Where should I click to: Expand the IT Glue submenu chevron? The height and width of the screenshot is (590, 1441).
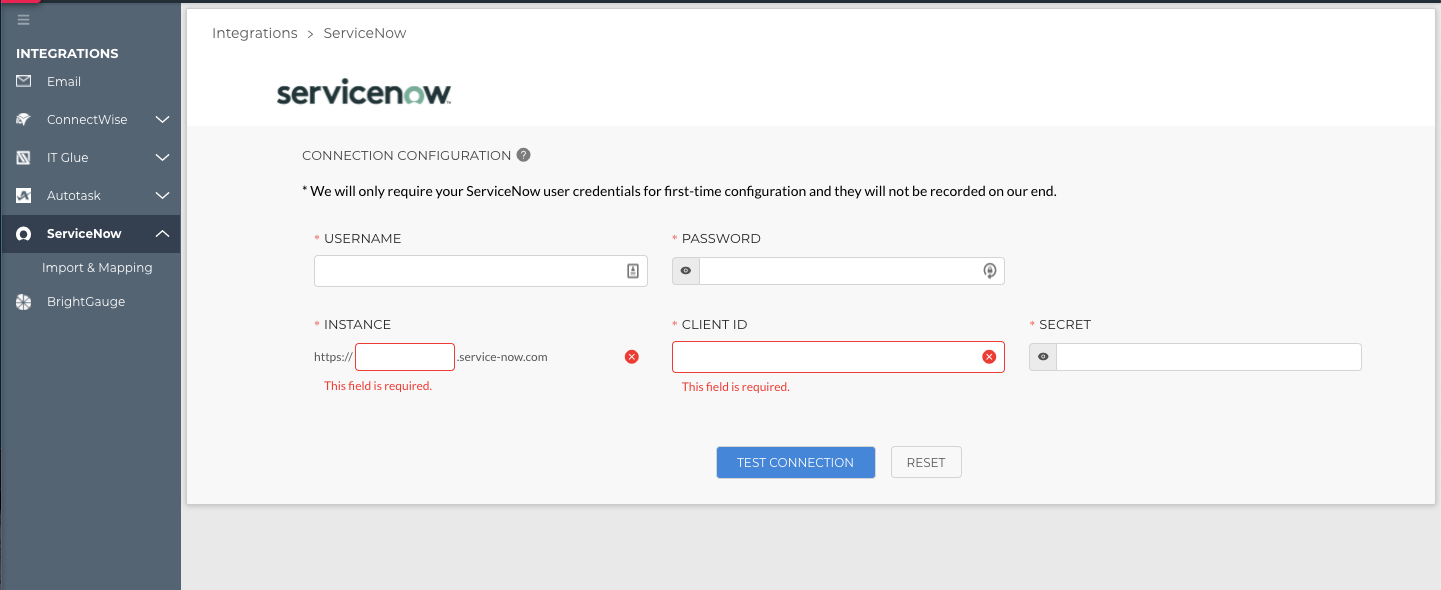[x=163, y=158]
